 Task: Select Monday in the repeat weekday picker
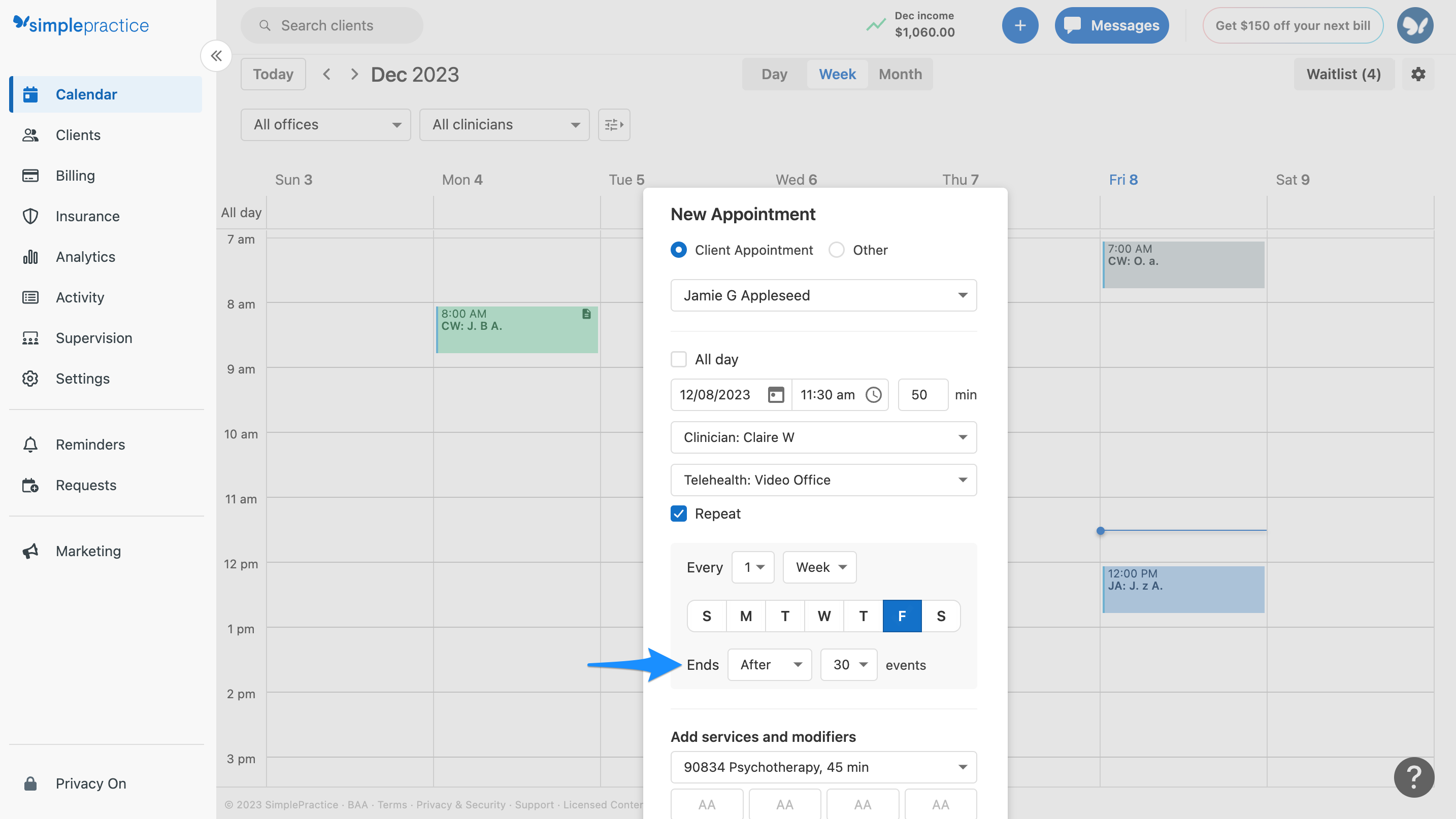pyautogui.click(x=746, y=616)
